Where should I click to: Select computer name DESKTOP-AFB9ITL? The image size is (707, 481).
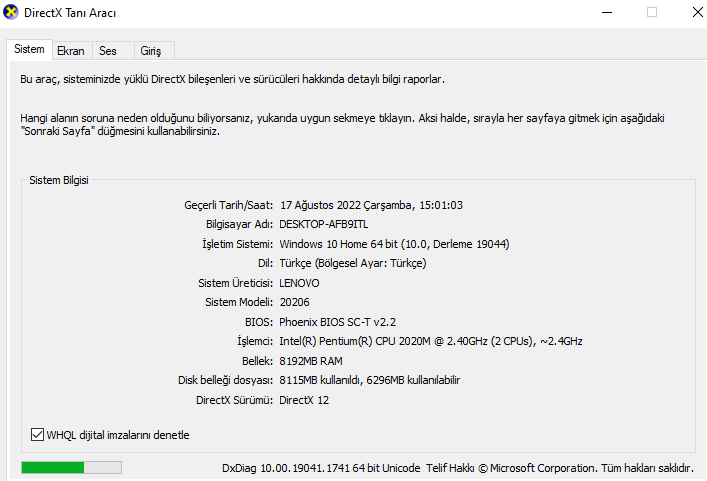click(323, 224)
